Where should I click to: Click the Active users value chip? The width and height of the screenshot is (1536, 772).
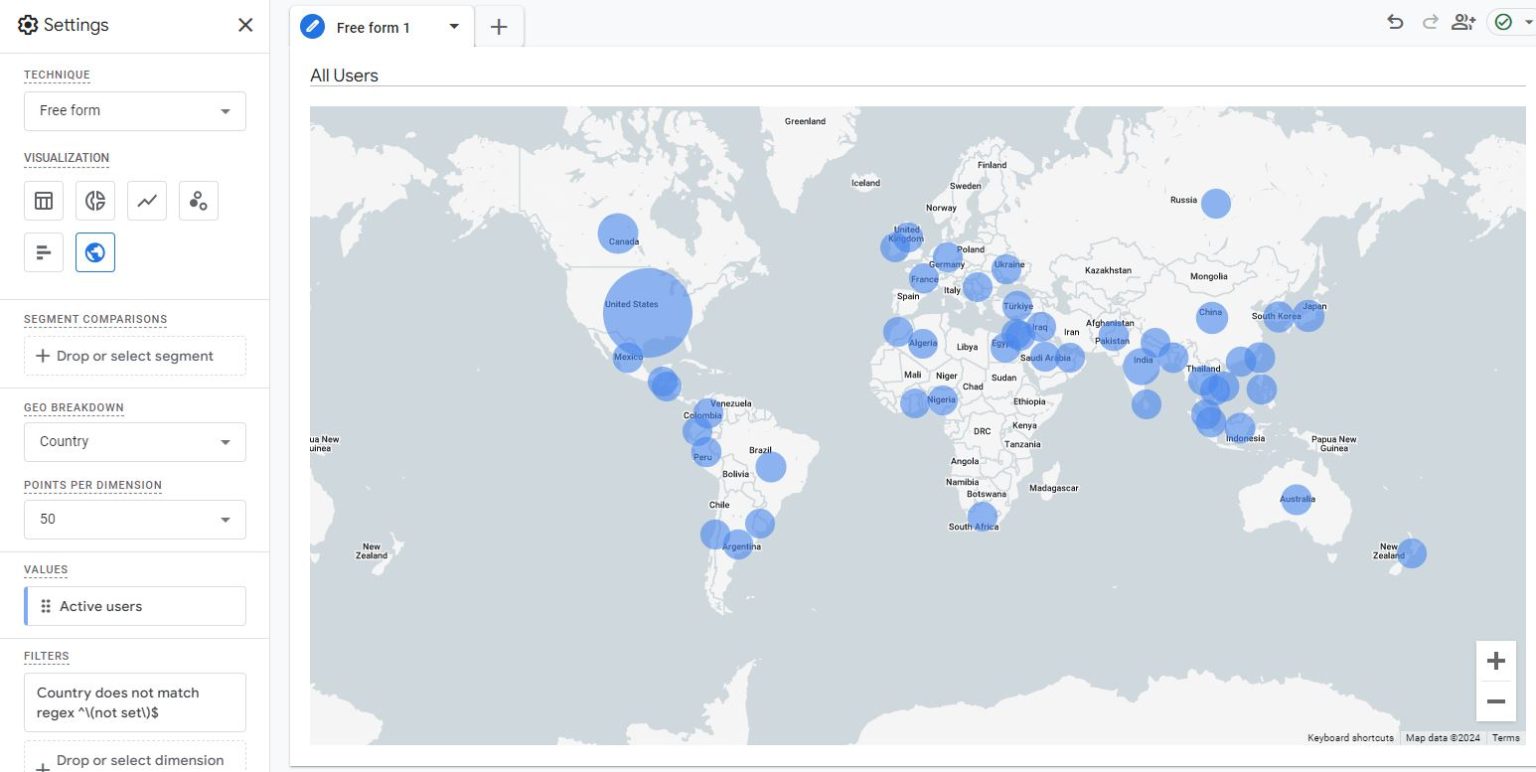(x=135, y=606)
